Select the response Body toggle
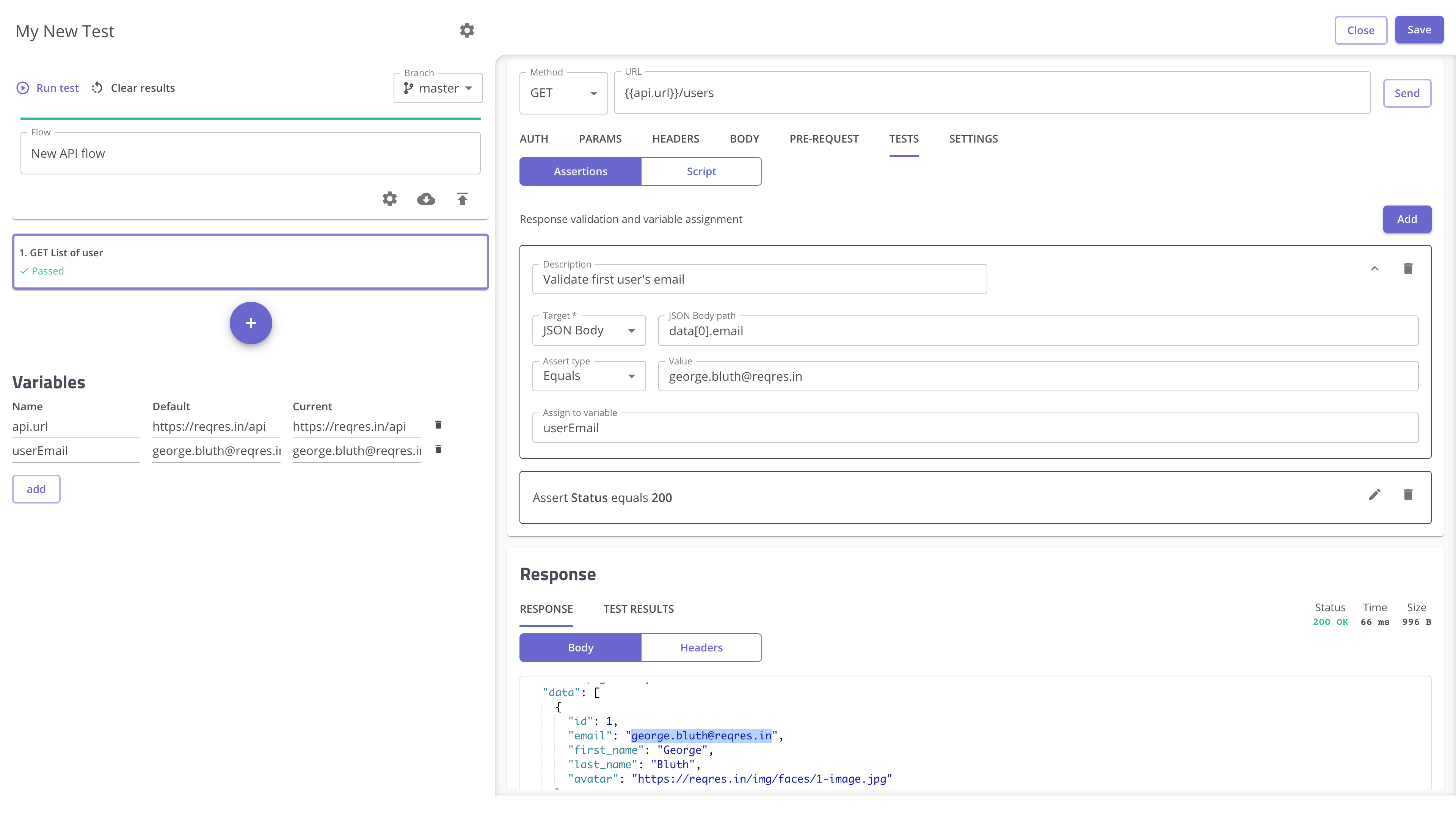This screenshot has width=1456, height=819. click(581, 647)
